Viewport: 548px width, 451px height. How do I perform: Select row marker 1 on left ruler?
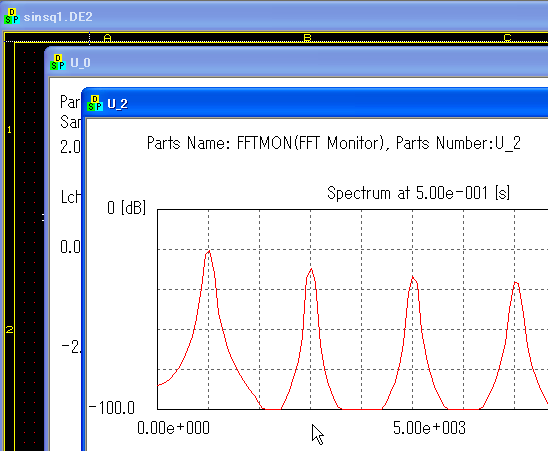point(9,130)
